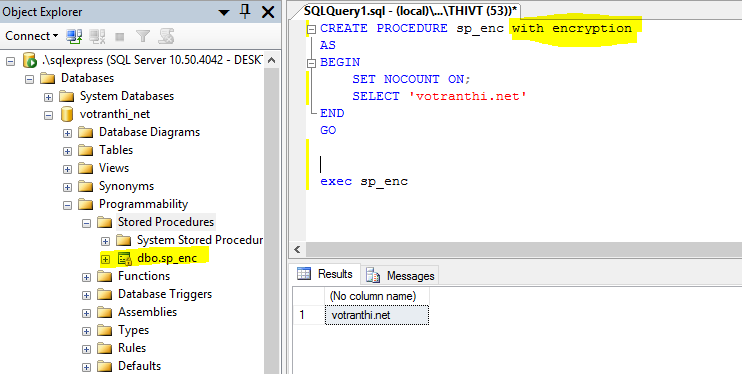Viewport: 742px width, 374px height.
Task: Select the Databases folder
Action: 87,78
